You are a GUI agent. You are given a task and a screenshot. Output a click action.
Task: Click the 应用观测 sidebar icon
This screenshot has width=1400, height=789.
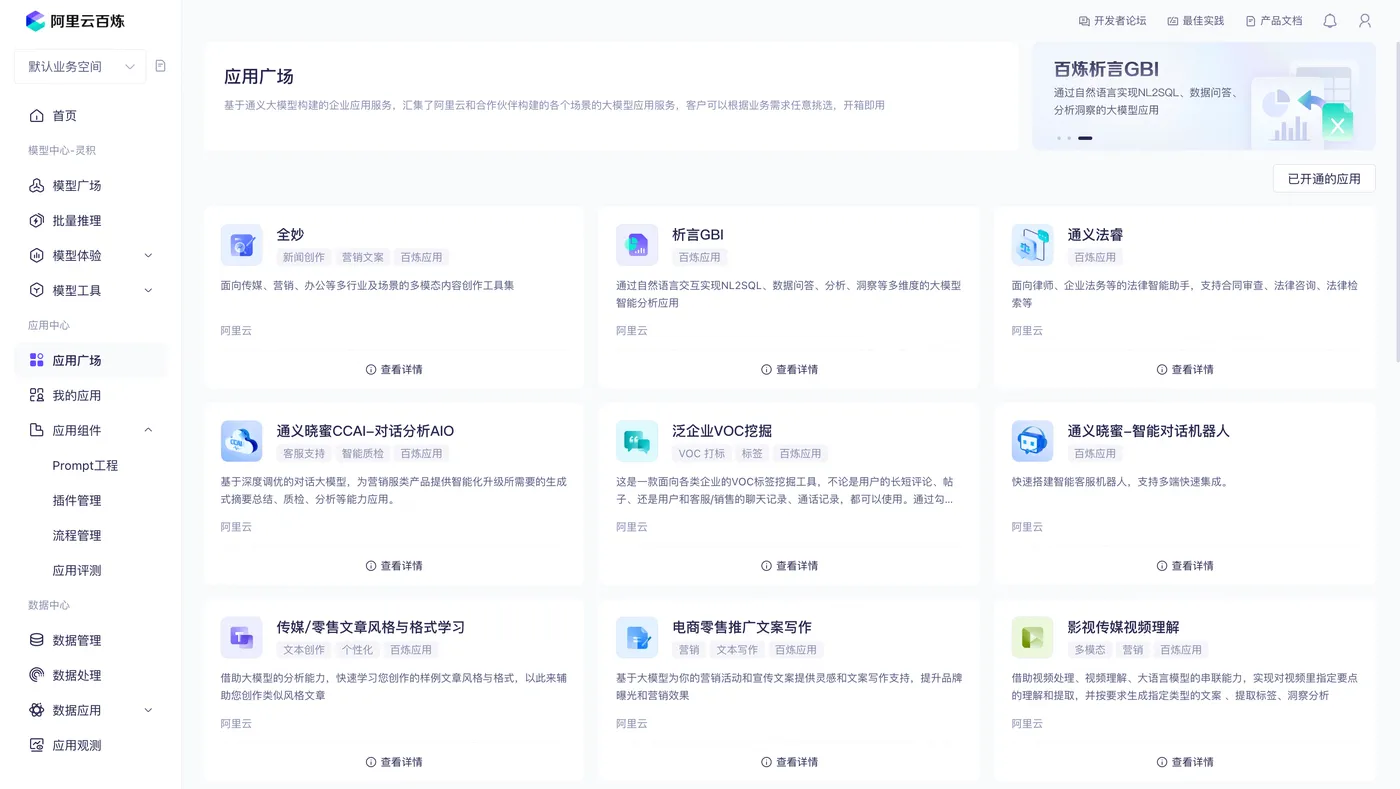click(x=37, y=746)
